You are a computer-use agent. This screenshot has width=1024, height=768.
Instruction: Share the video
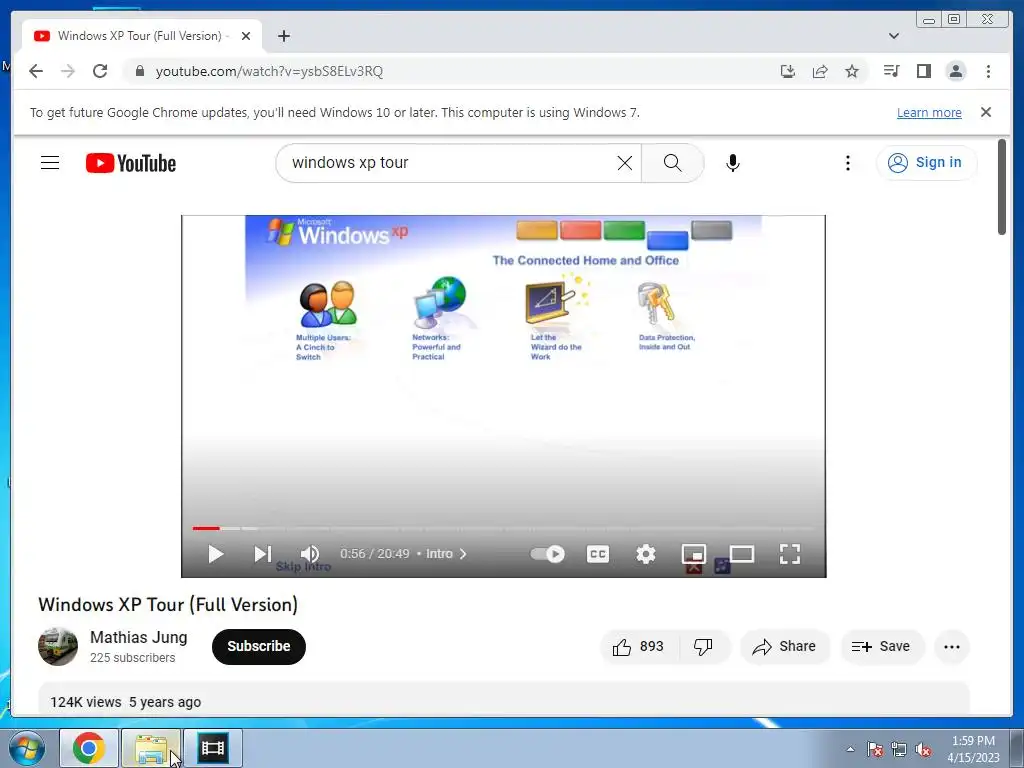(784, 647)
